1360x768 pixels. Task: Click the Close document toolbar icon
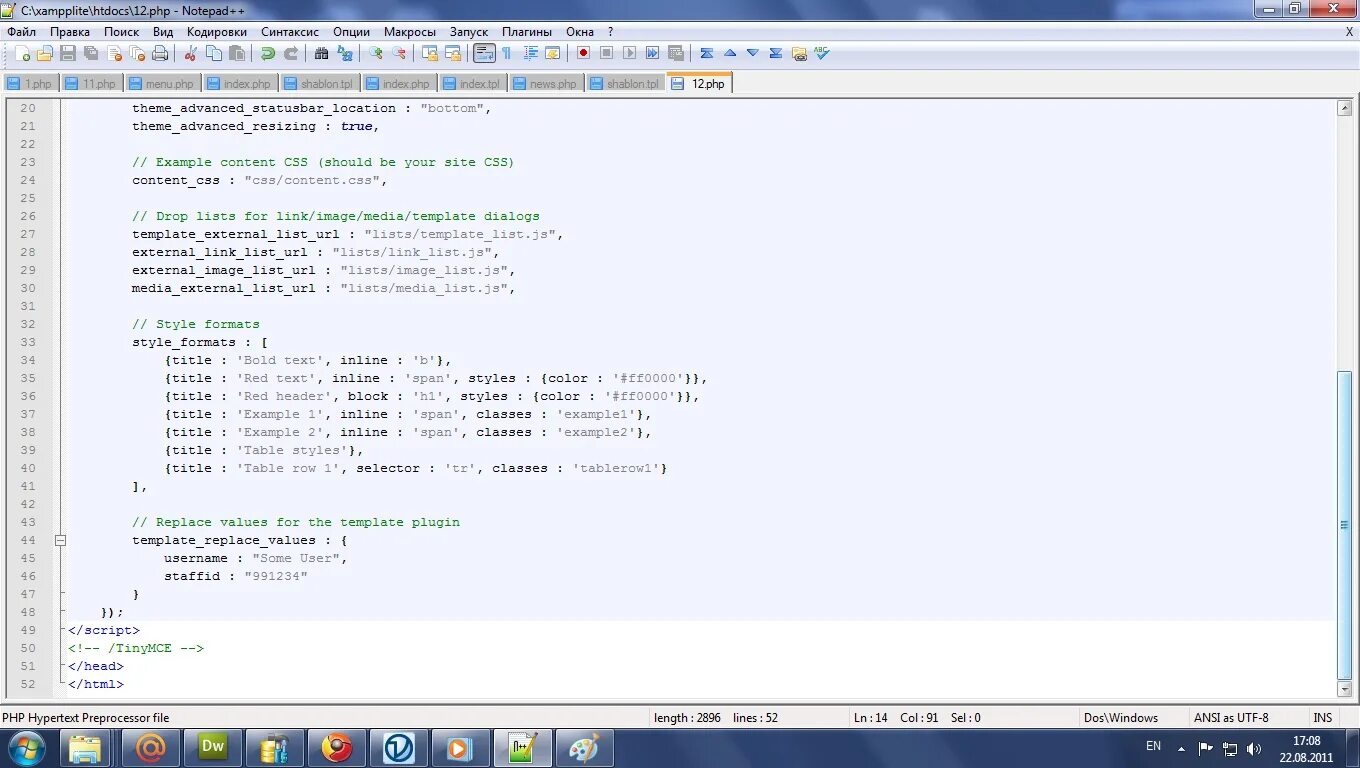click(x=114, y=53)
